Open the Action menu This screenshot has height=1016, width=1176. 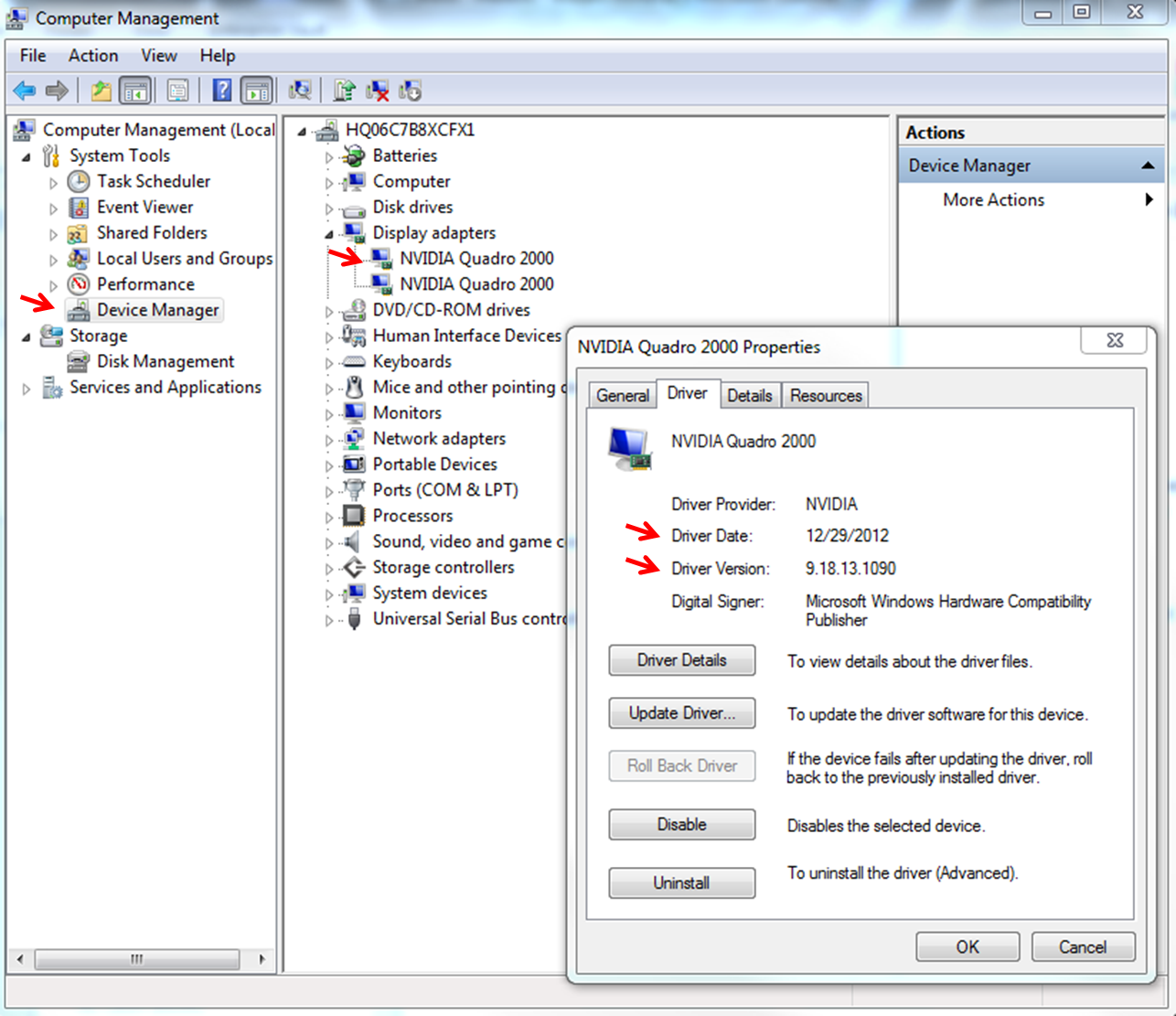[93, 56]
